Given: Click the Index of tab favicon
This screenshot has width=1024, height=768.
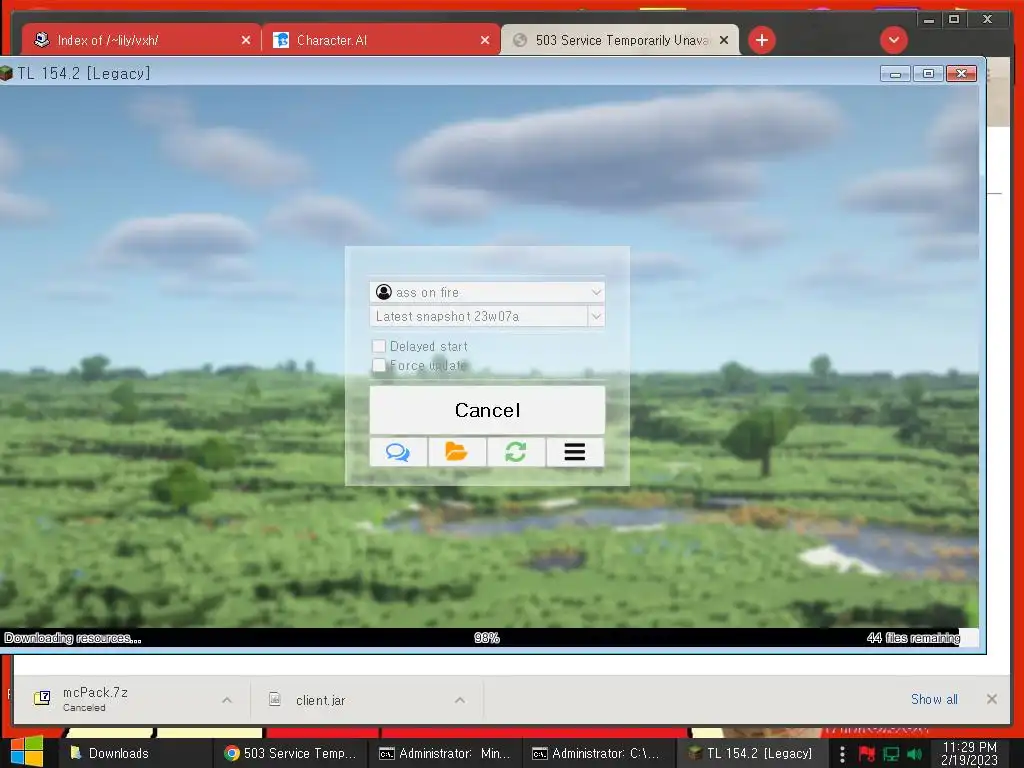Looking at the screenshot, I should [x=42, y=40].
